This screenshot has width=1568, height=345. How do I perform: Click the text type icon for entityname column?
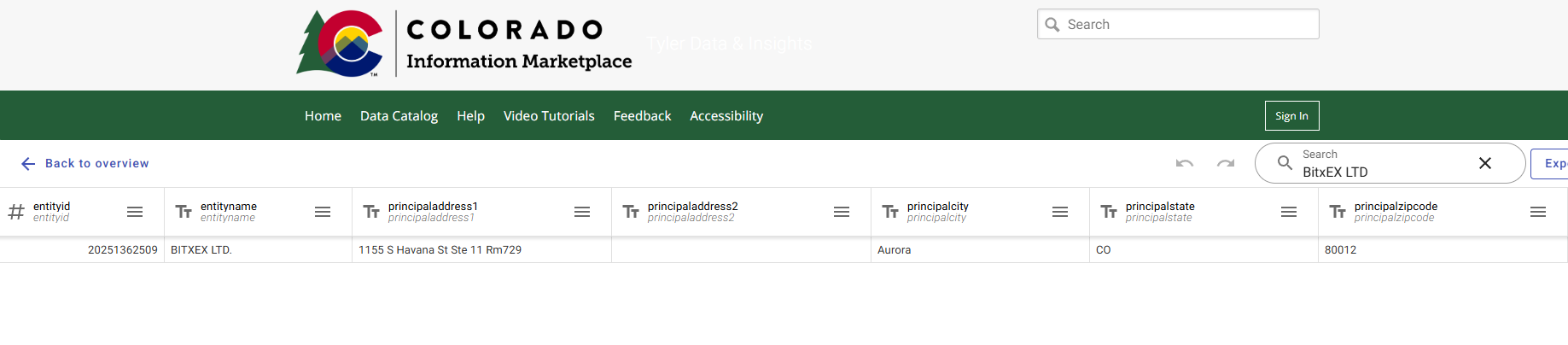click(x=184, y=212)
